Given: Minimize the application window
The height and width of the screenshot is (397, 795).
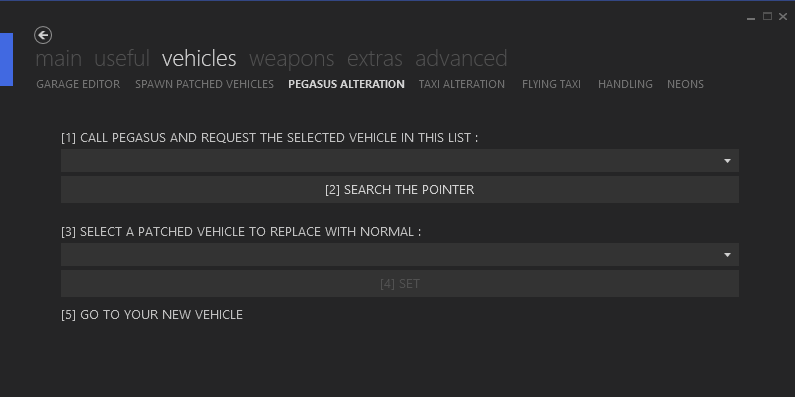Looking at the screenshot, I should click(x=751, y=17).
